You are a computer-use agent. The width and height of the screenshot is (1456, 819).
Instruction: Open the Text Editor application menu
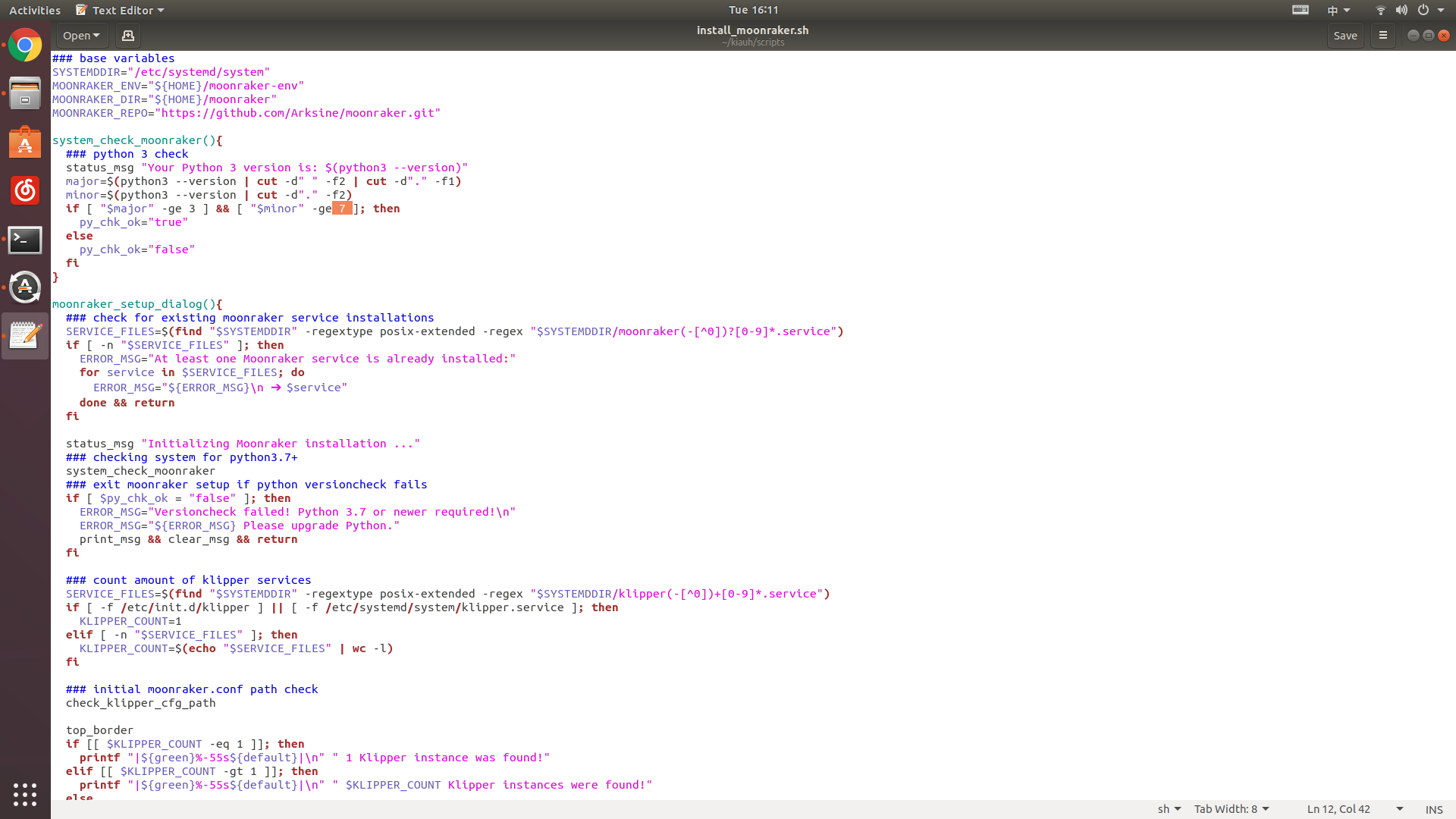(x=119, y=10)
